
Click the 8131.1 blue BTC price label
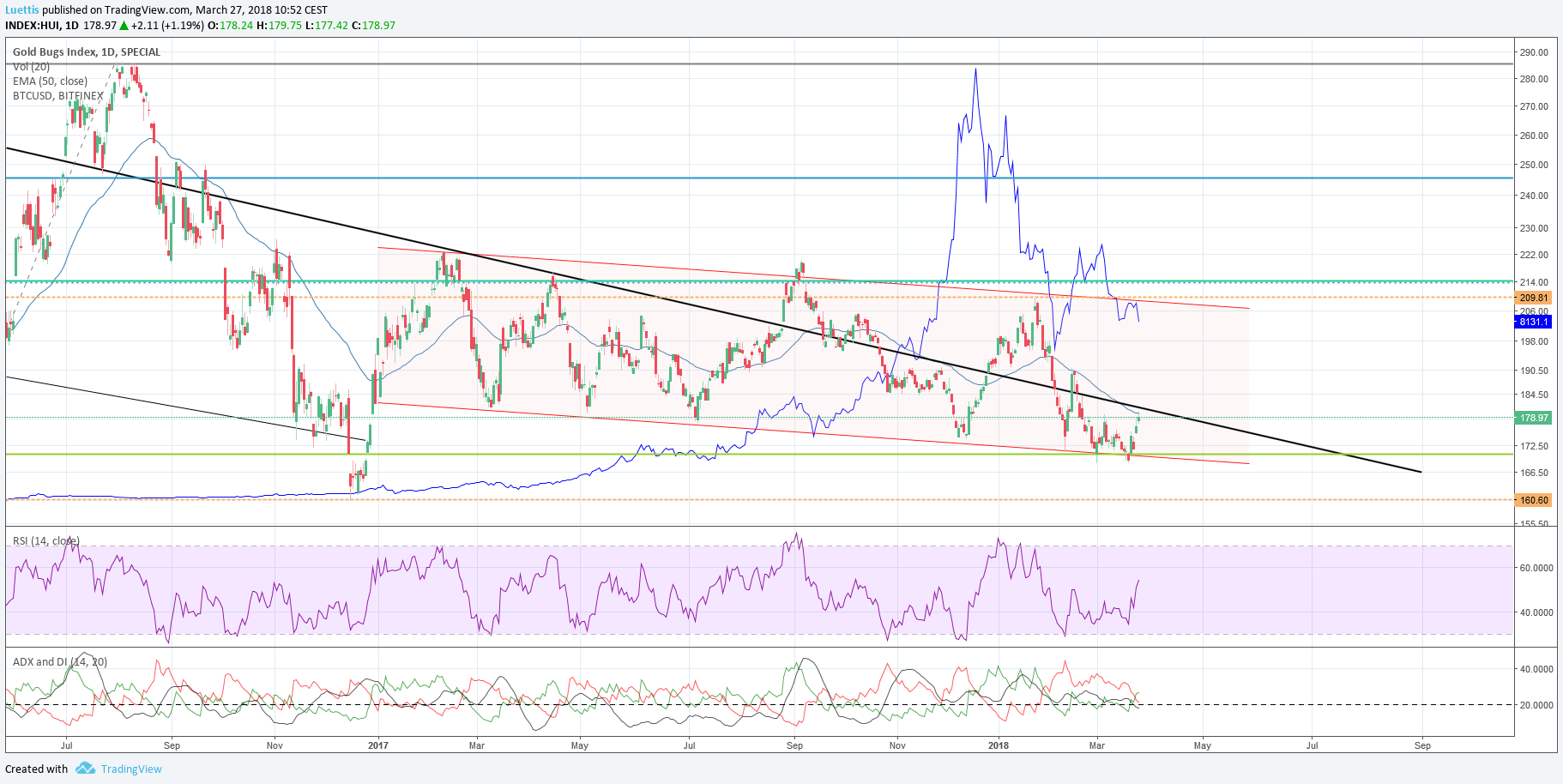click(1534, 322)
